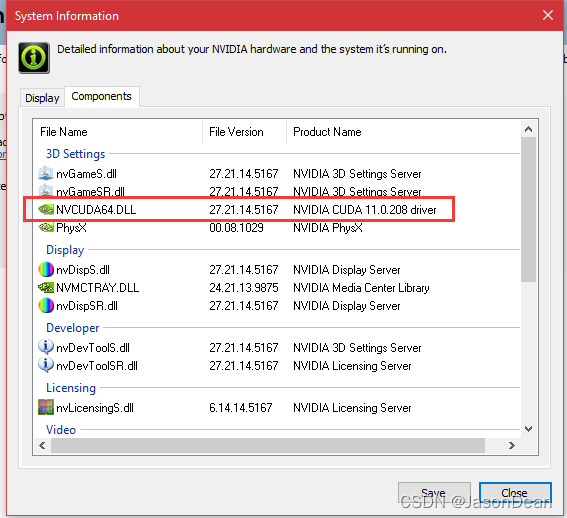Click version 24.21.13.9875

[244, 288]
